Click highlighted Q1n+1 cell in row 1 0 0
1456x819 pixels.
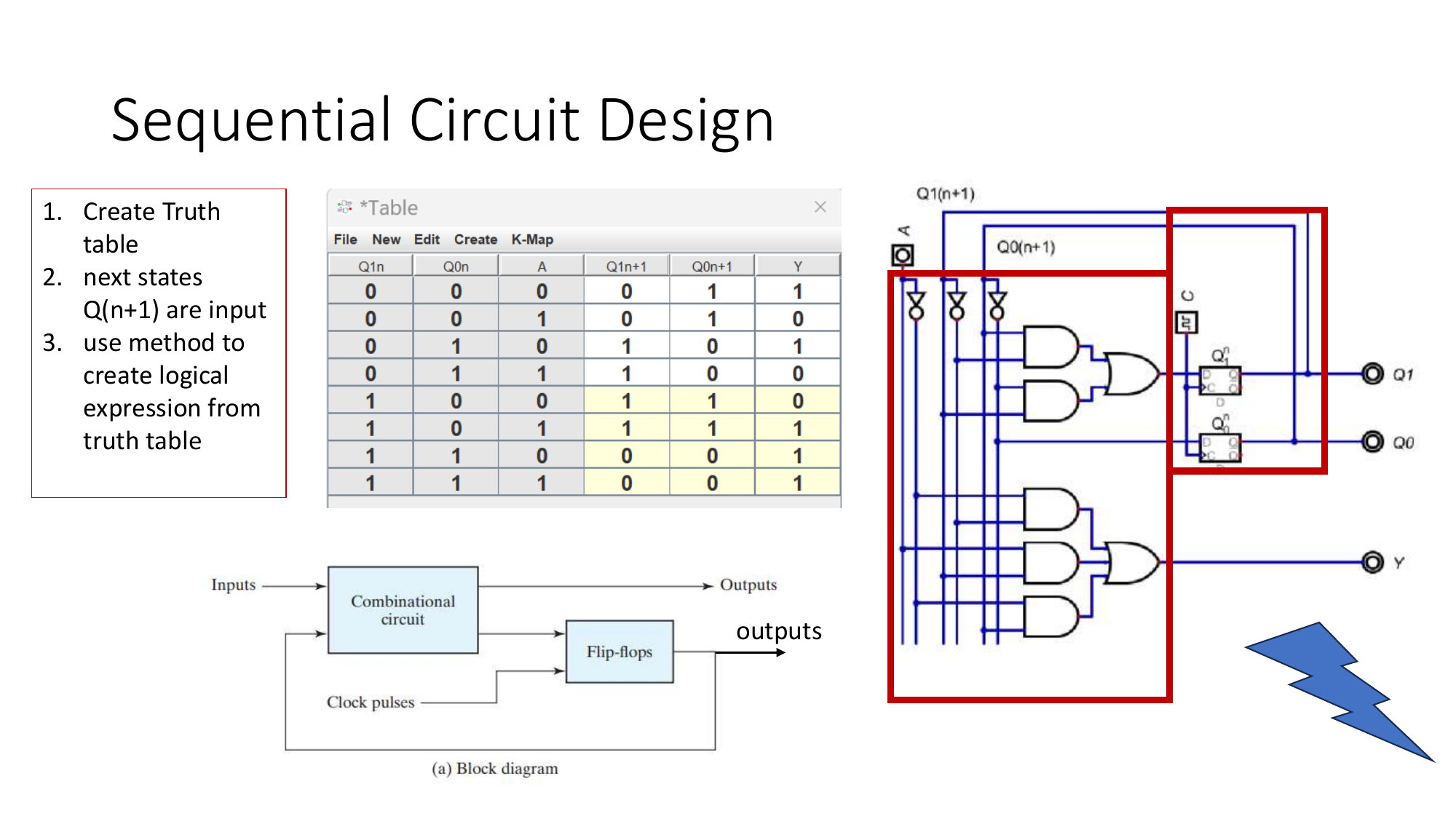pos(626,401)
